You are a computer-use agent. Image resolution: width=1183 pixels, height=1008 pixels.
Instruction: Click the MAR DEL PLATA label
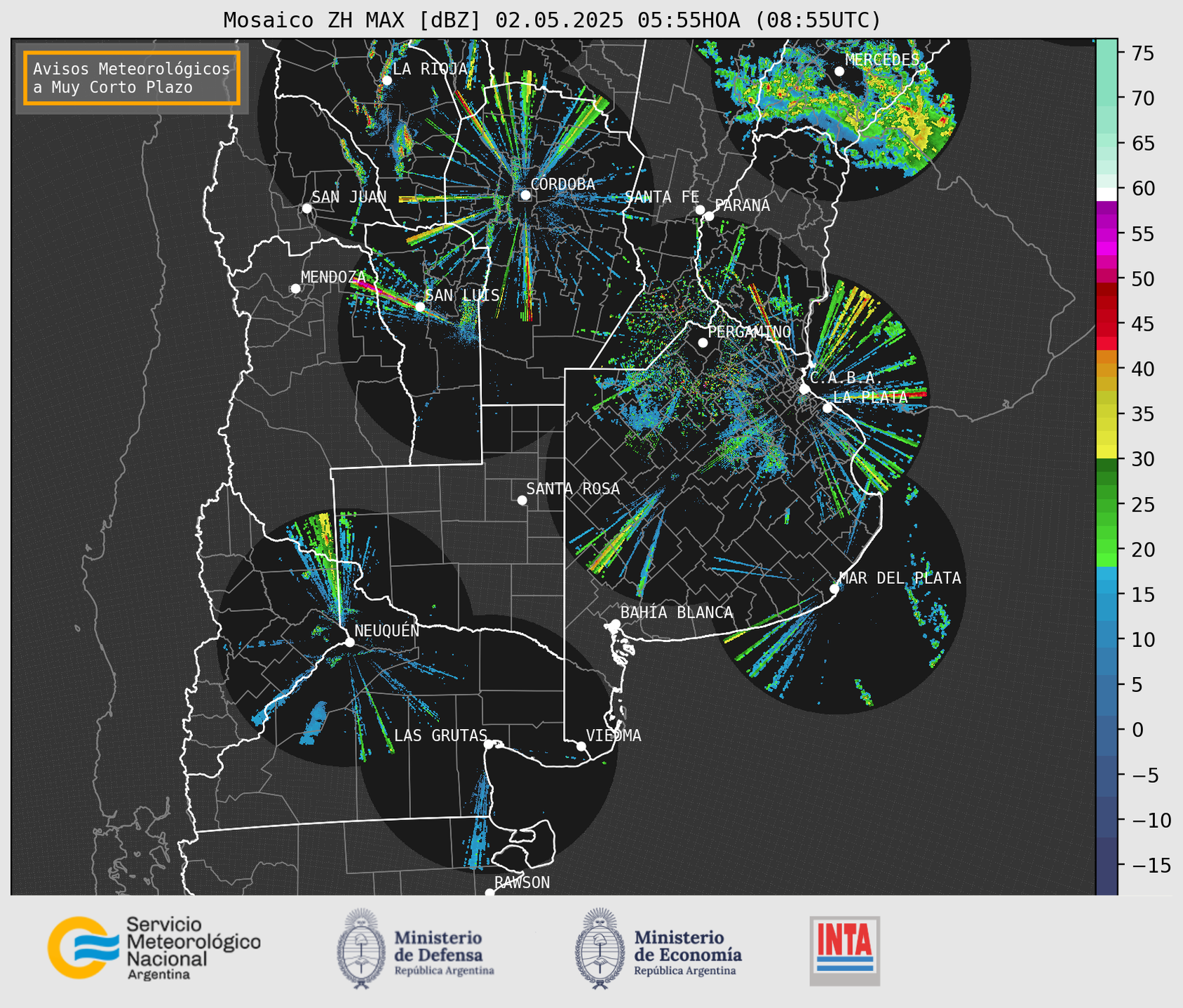coord(900,578)
